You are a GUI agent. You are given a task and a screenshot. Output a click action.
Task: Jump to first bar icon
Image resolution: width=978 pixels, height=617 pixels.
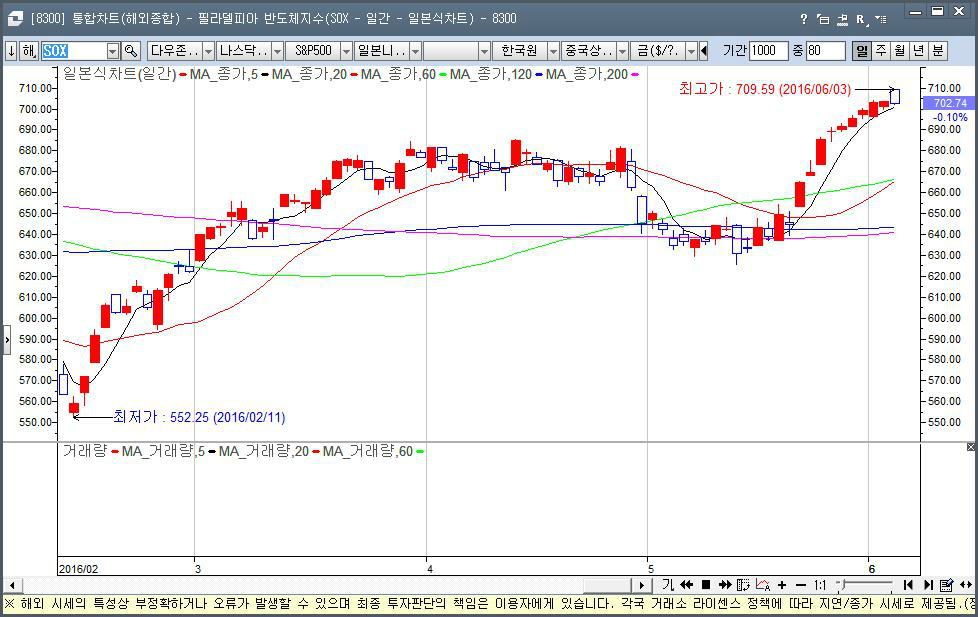tap(908, 585)
